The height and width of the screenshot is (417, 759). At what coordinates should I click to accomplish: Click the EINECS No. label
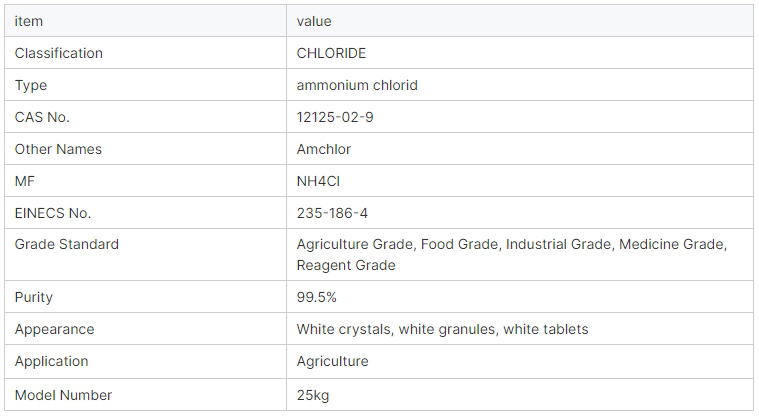tap(53, 213)
